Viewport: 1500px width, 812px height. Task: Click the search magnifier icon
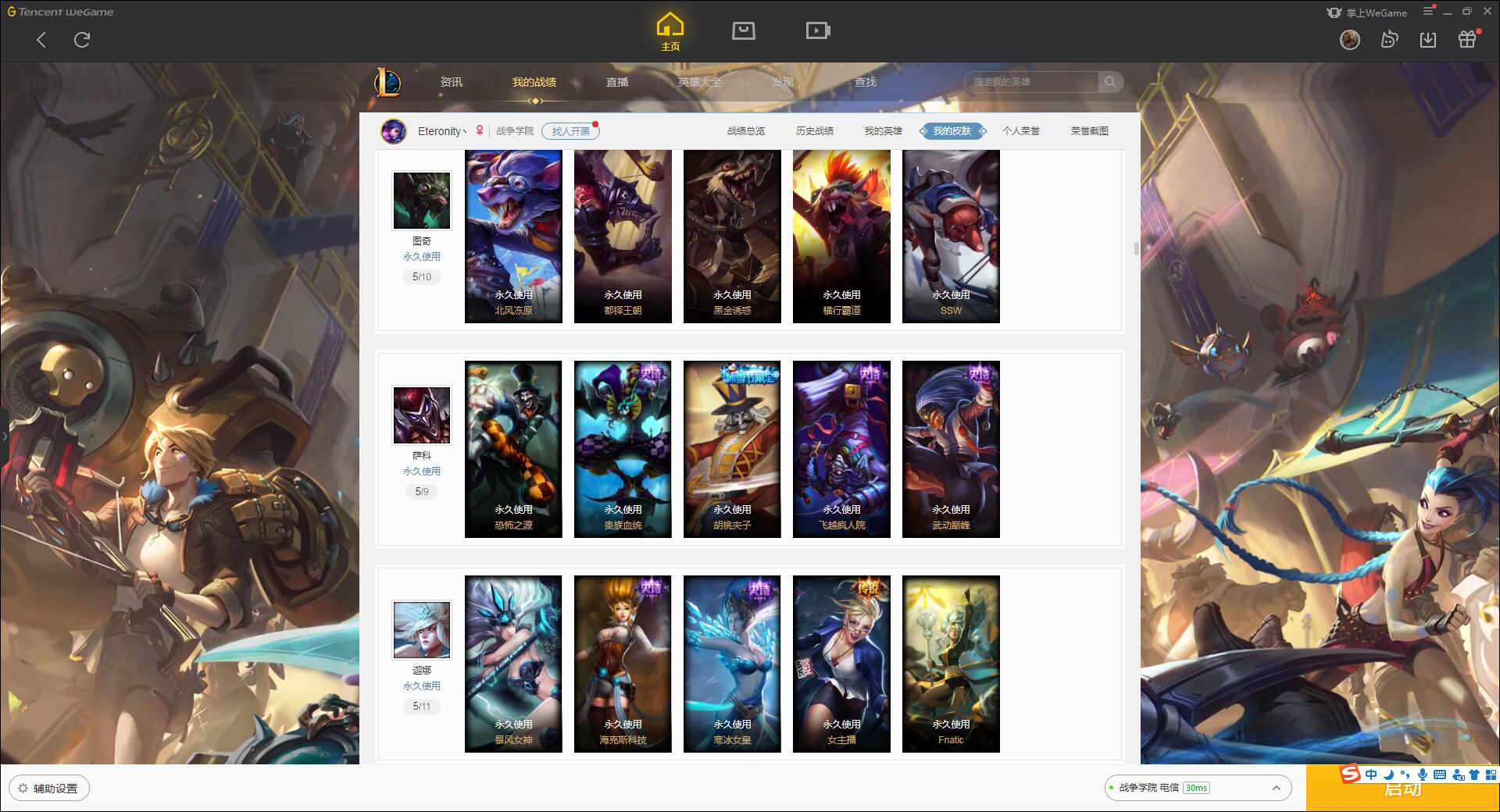coord(1110,82)
